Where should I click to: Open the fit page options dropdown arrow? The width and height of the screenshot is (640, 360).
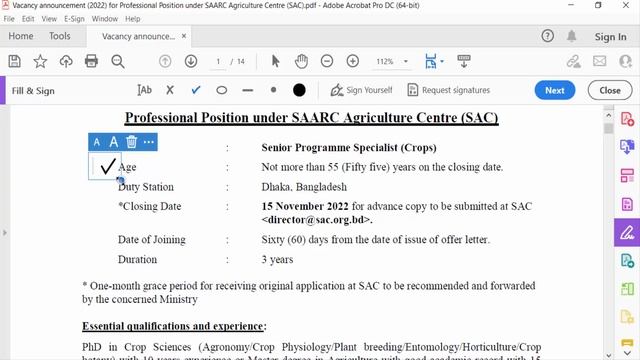(442, 61)
